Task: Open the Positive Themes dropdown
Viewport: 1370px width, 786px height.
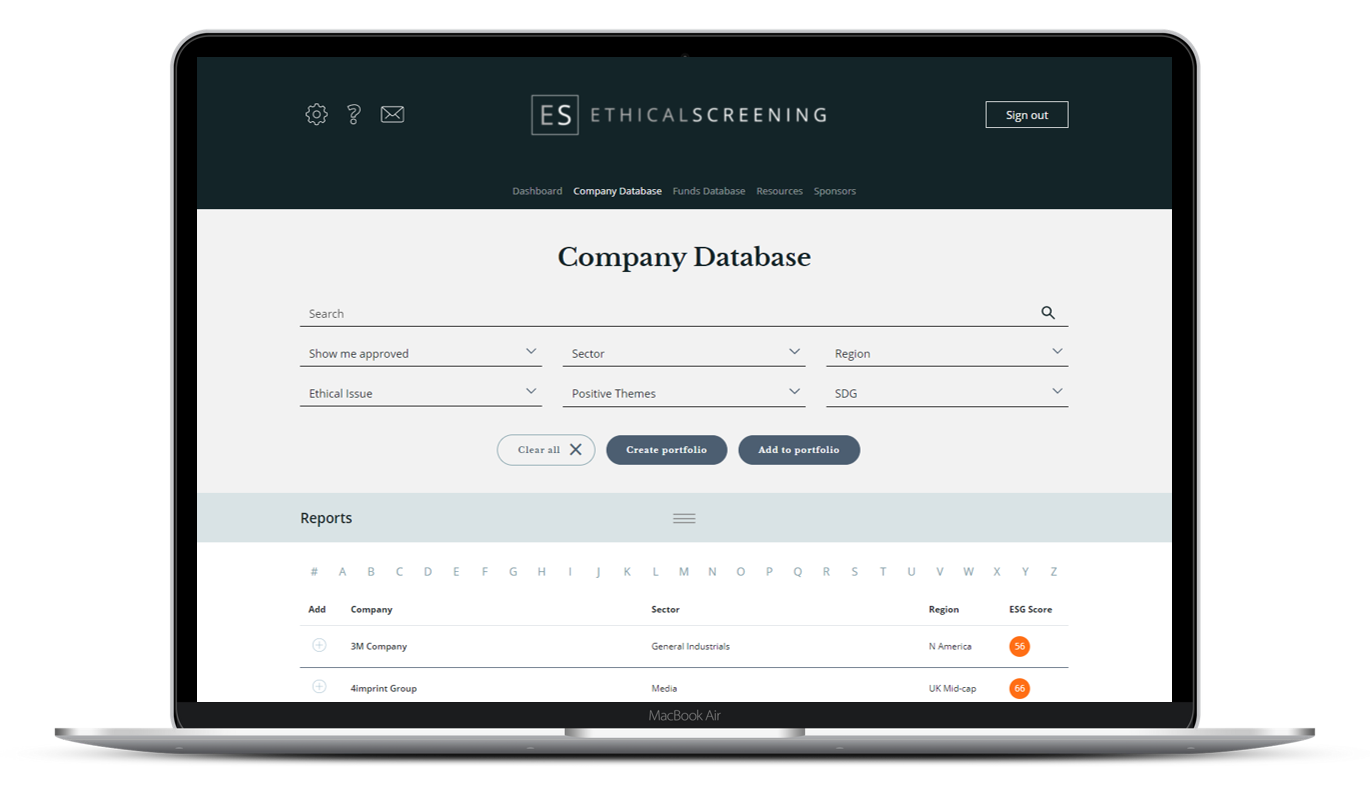Action: (684, 393)
